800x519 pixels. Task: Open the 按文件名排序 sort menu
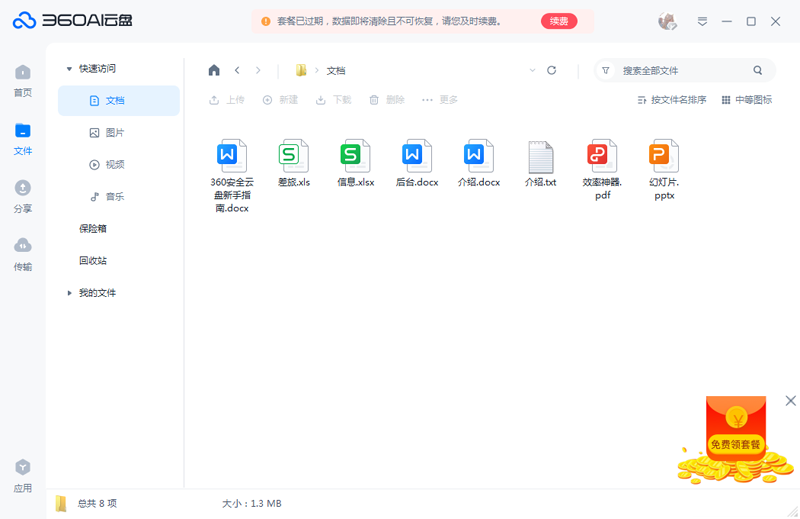672,100
